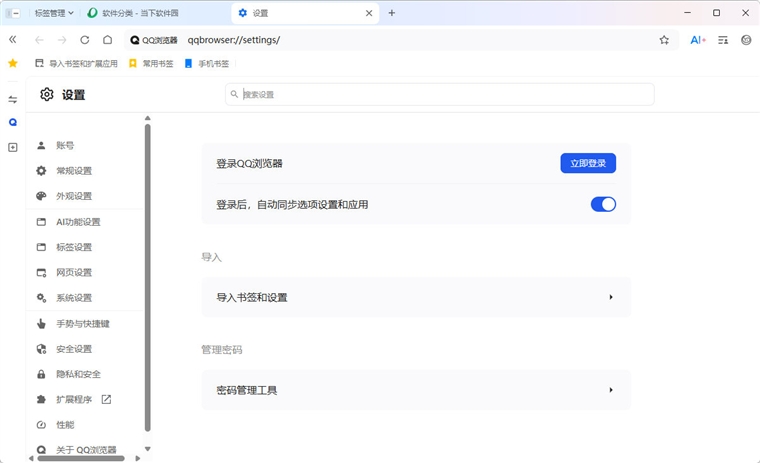Add a sidebar app with plus icon
Image resolution: width=760 pixels, height=463 pixels.
[x=13, y=147]
